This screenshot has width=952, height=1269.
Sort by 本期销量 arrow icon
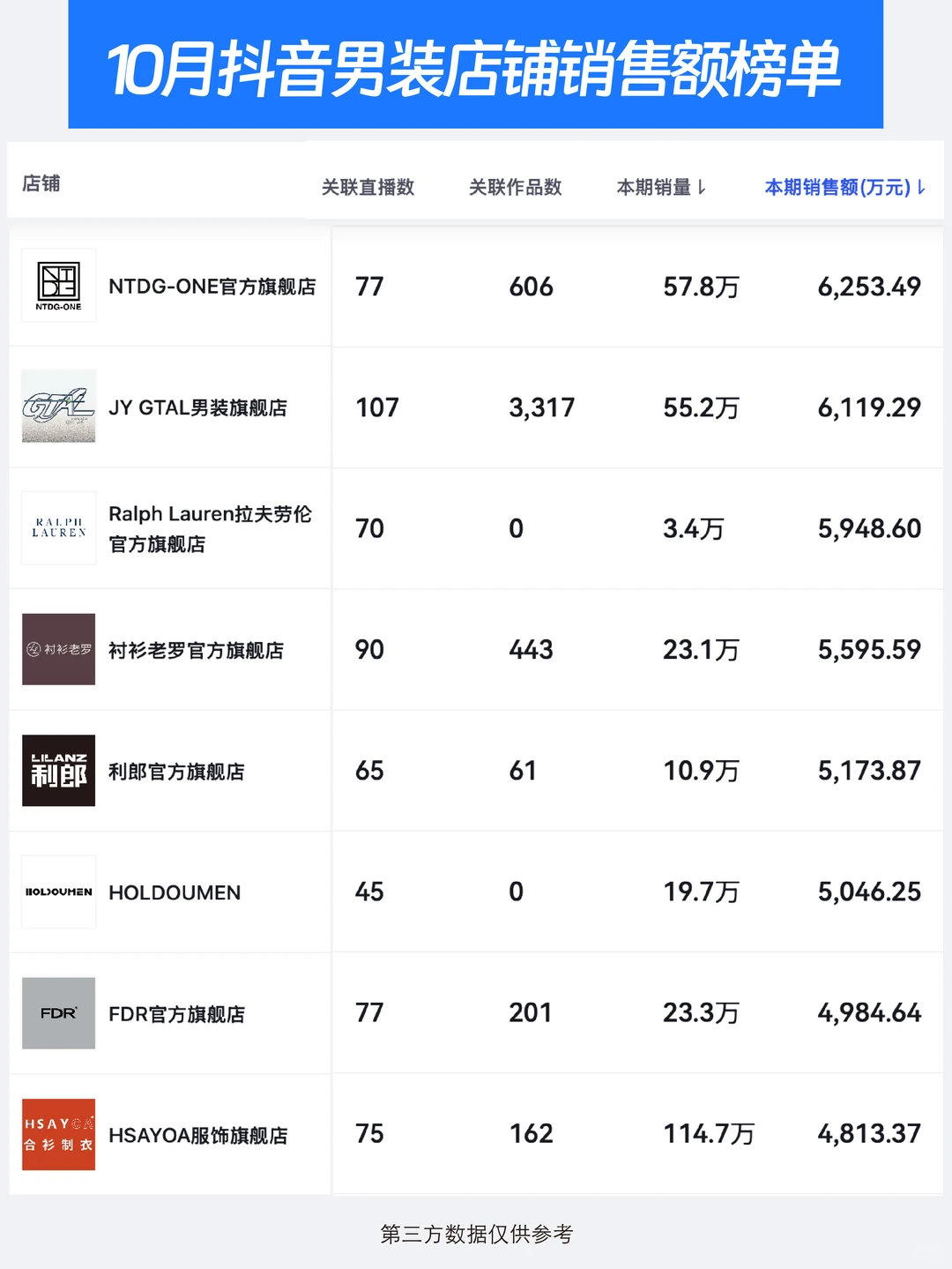(702, 187)
